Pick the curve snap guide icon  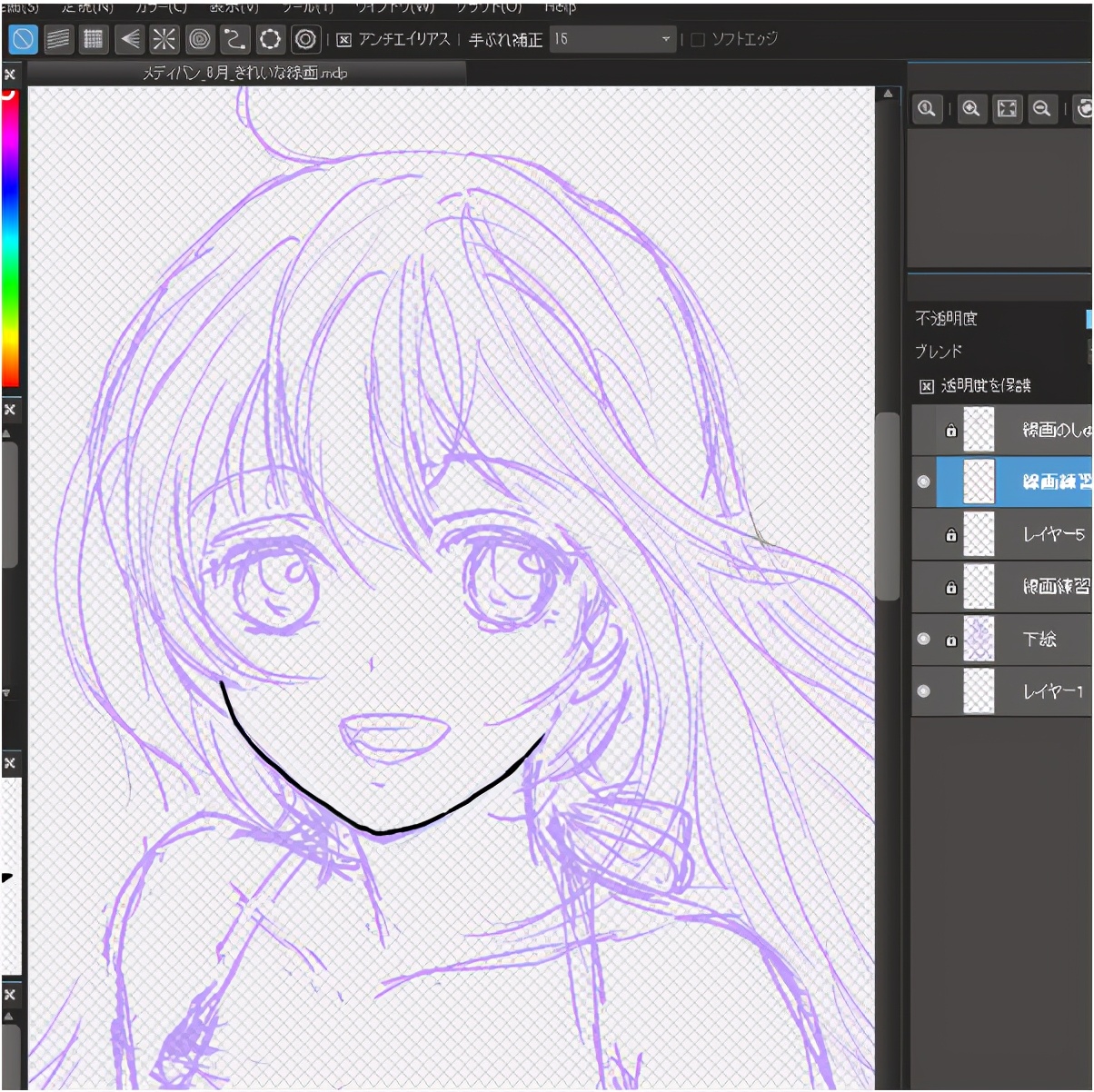[x=234, y=39]
